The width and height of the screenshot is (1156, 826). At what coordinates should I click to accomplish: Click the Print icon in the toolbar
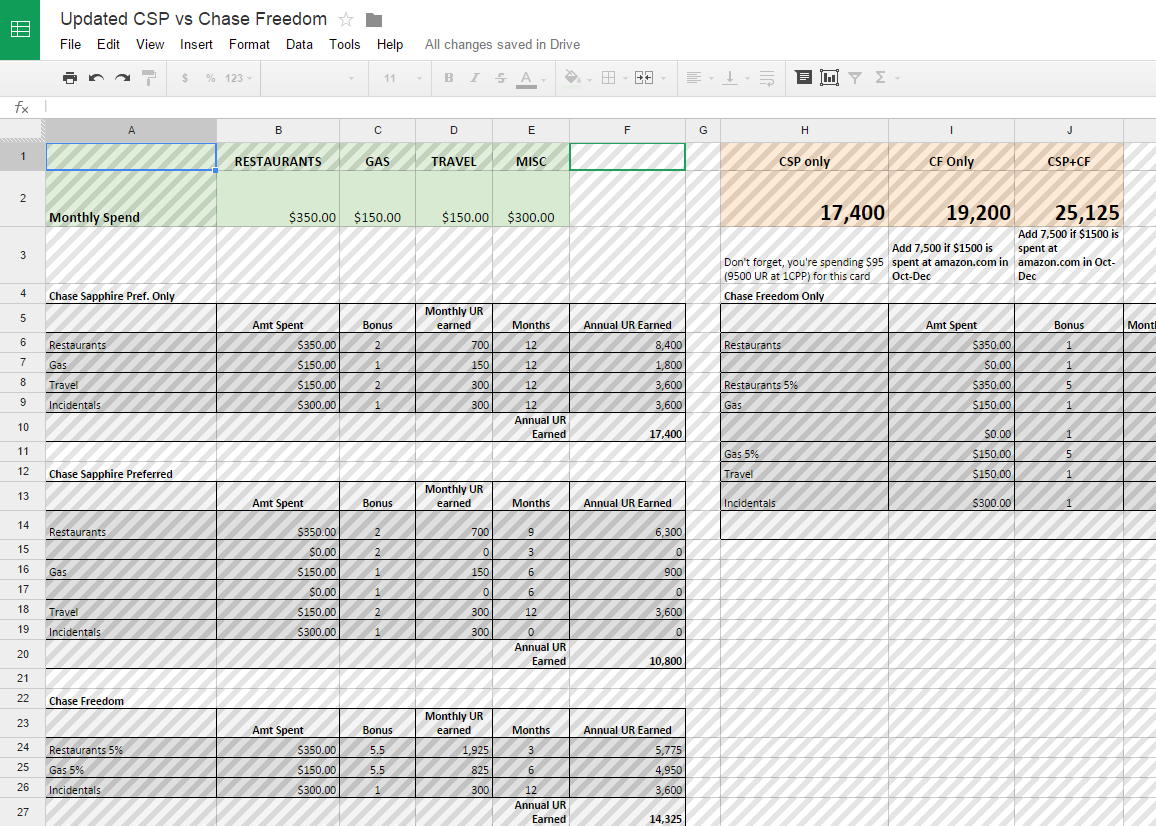pos(70,77)
